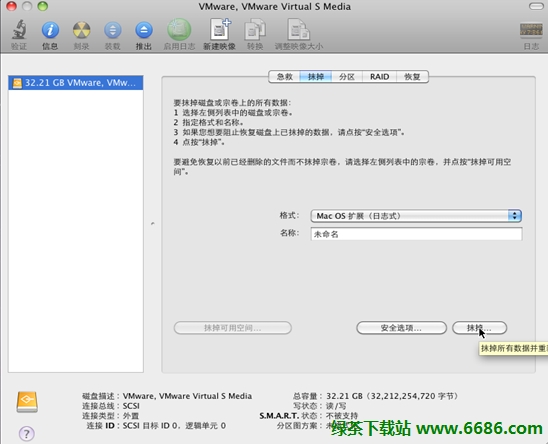Open Security Options (安全选项) button
The height and width of the screenshot is (444, 548).
click(x=401, y=328)
